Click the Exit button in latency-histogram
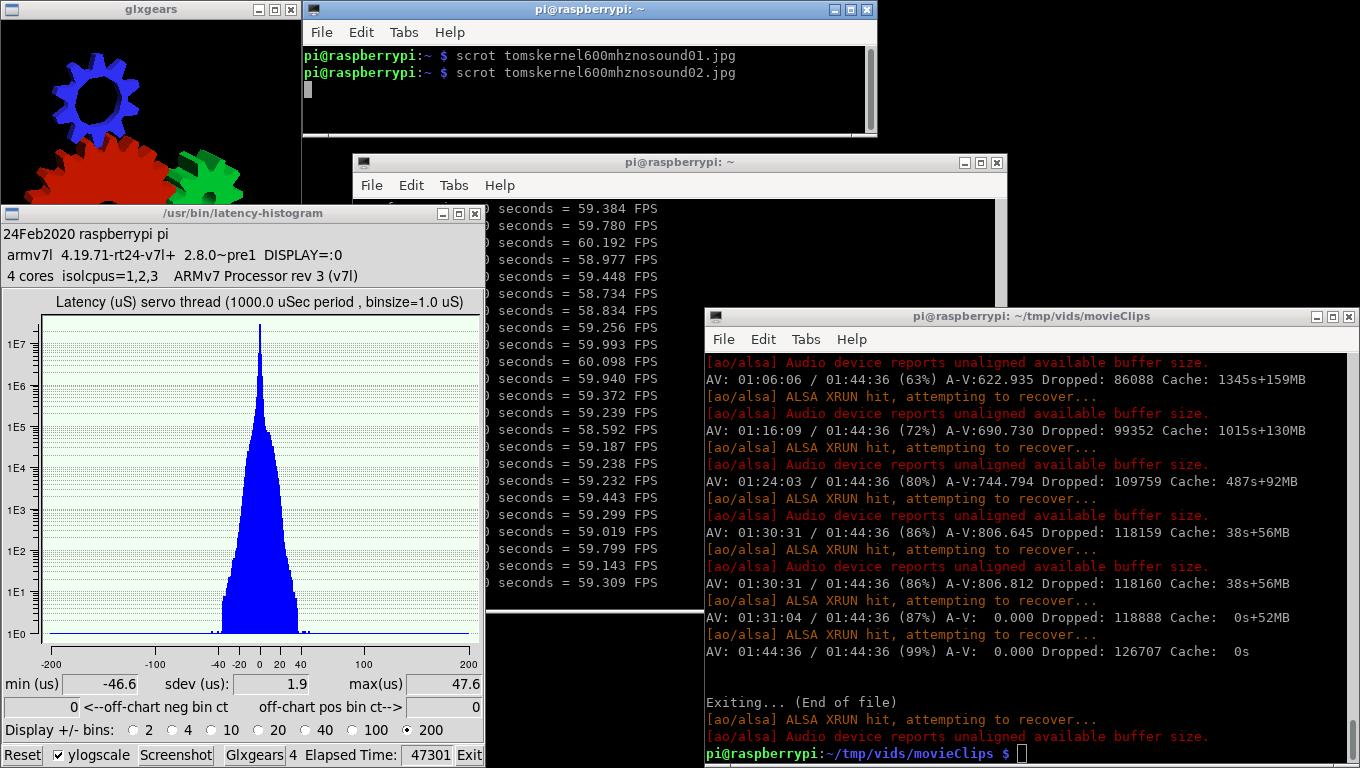The height and width of the screenshot is (768, 1360). click(469, 755)
